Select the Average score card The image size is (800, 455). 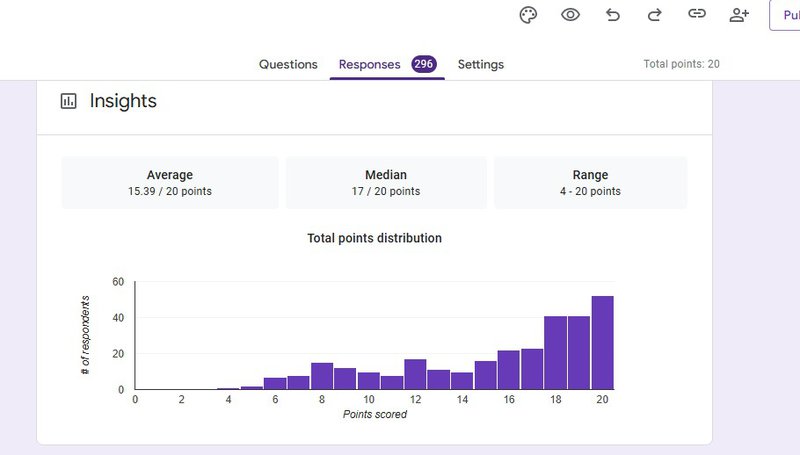[170, 182]
